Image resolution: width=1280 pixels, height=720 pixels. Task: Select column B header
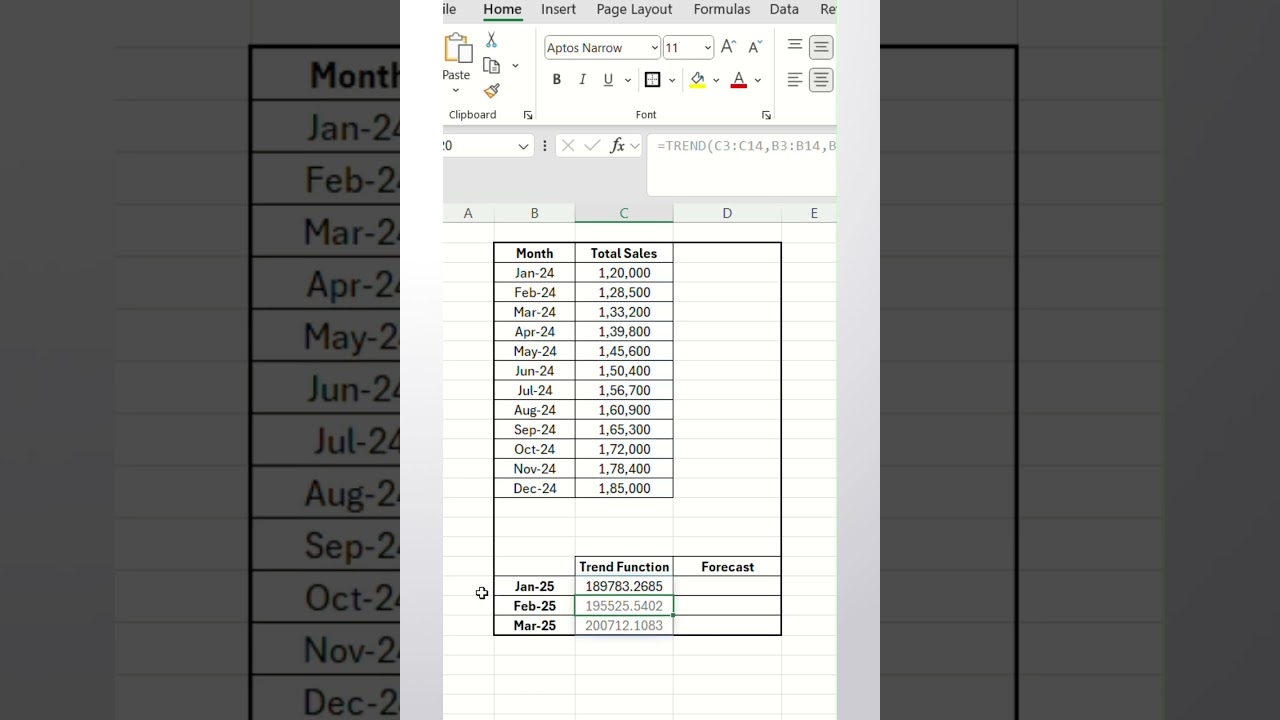534,213
